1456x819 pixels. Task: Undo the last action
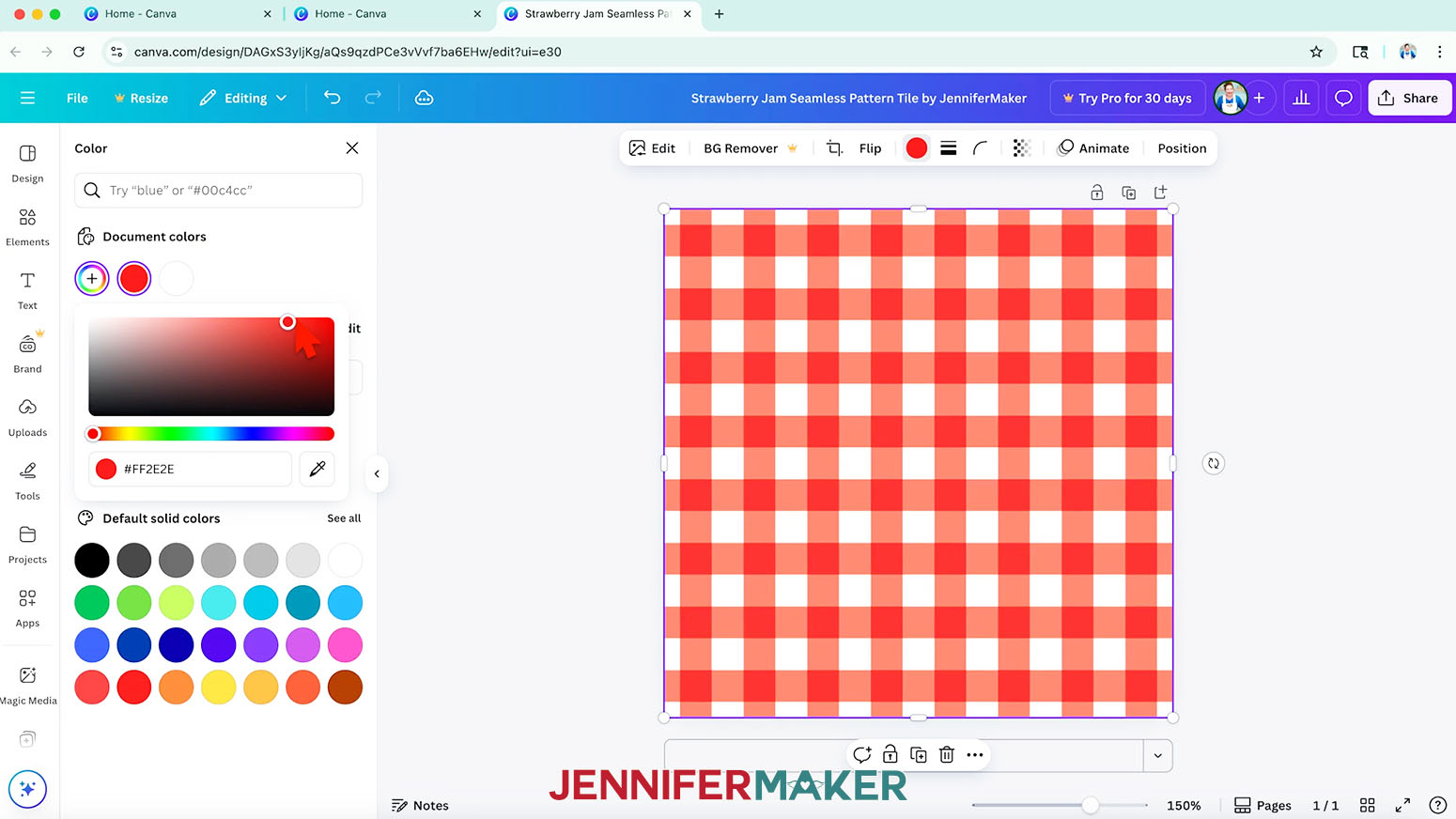[x=332, y=98]
